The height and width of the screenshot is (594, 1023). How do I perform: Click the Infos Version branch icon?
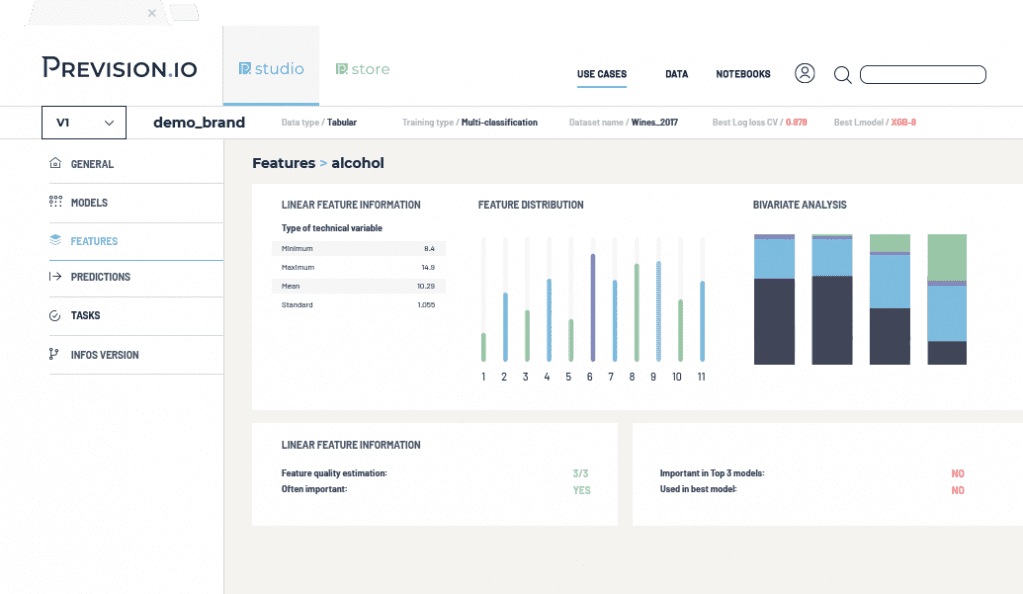[55, 355]
